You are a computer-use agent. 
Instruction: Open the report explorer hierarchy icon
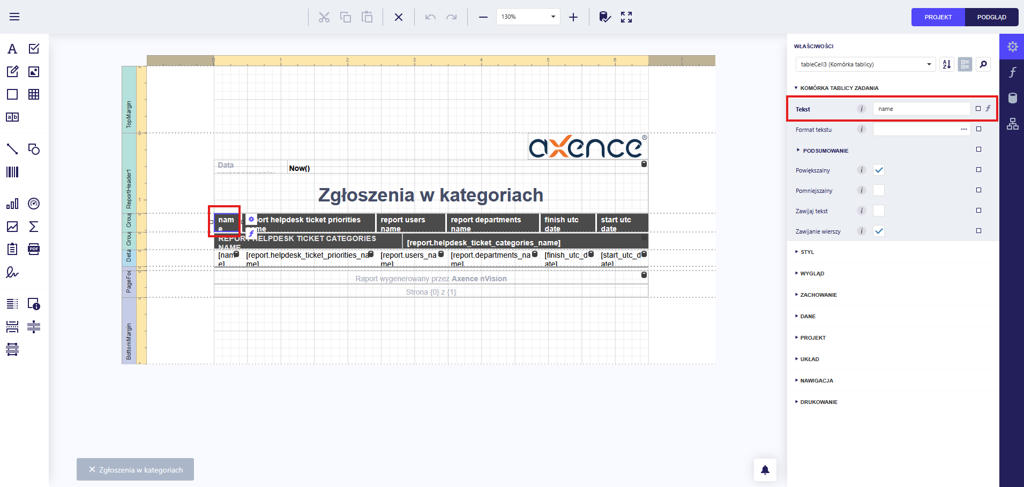click(x=1012, y=124)
